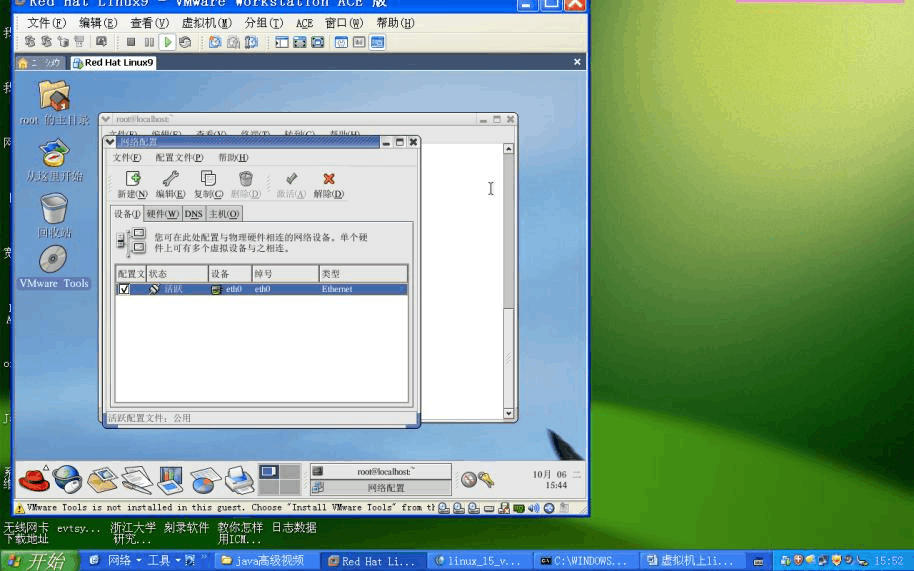914x571 pixels.
Task: Open the root@localhost terminal window menu arrow
Action: pyautogui.click(x=106, y=119)
